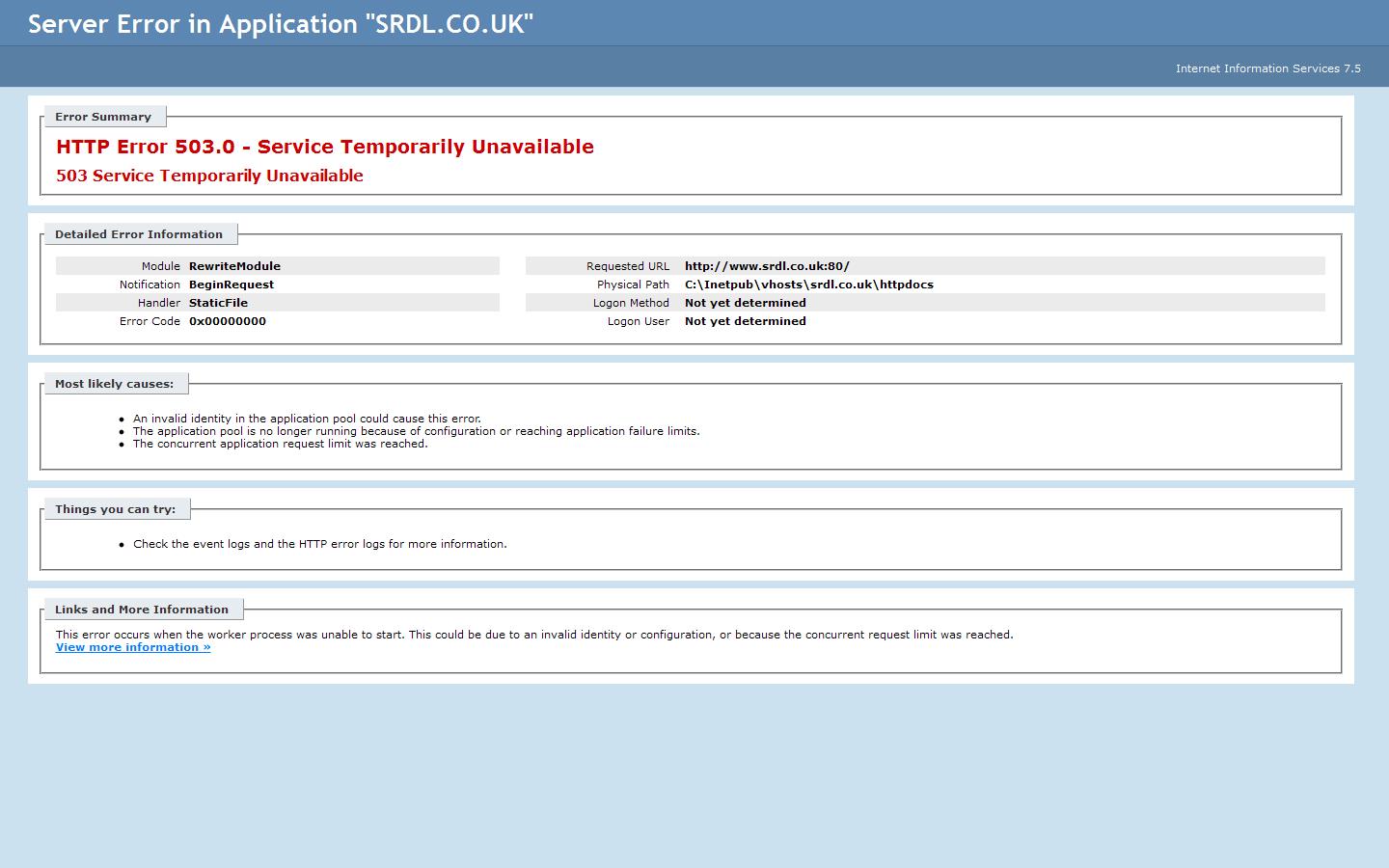Click the "Detailed Error Information" section label
The width and height of the screenshot is (1389, 868).
[x=139, y=234]
